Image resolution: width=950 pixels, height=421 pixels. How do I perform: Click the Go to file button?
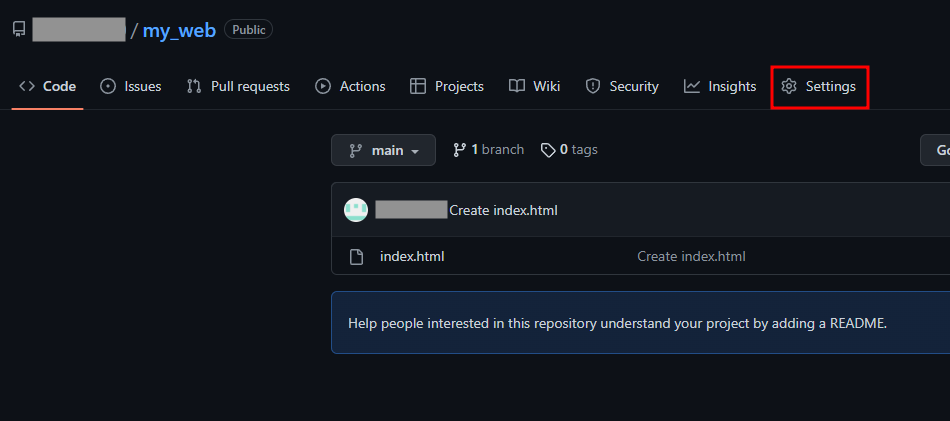coord(935,150)
